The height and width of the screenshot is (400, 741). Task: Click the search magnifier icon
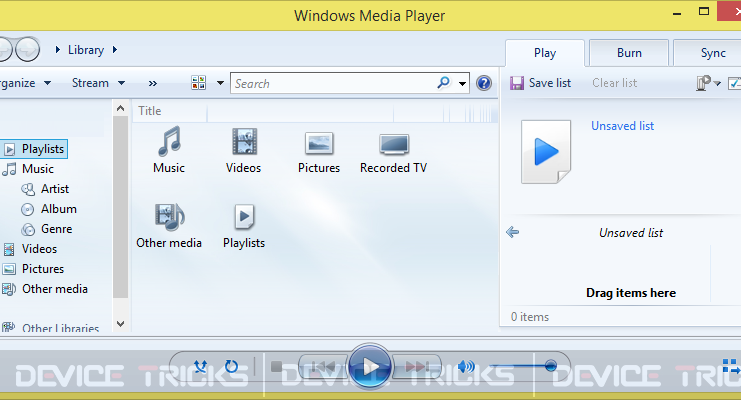pyautogui.click(x=444, y=83)
